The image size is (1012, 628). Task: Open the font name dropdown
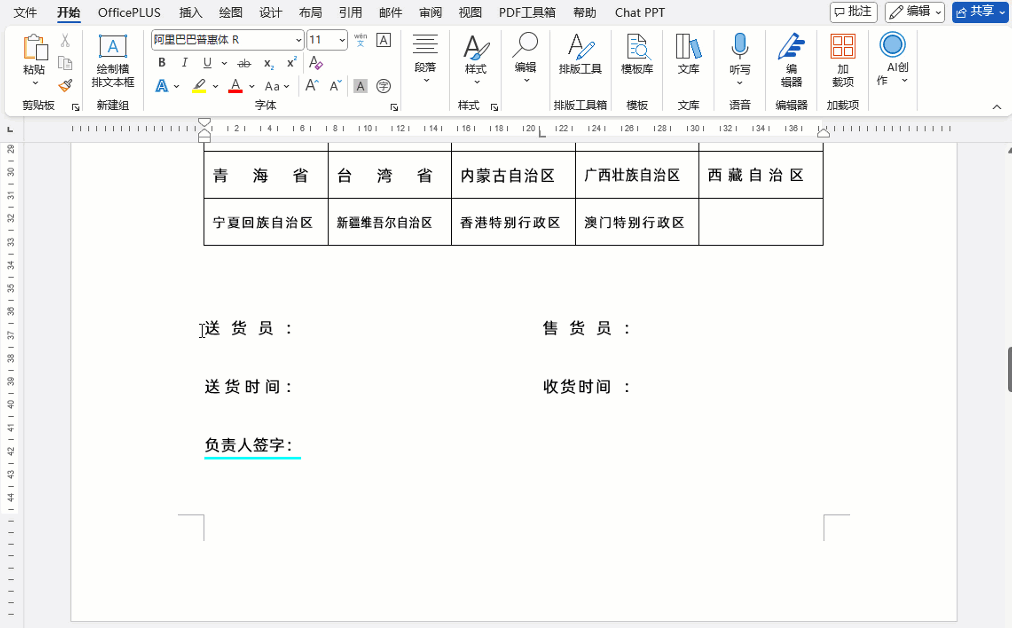[298, 40]
